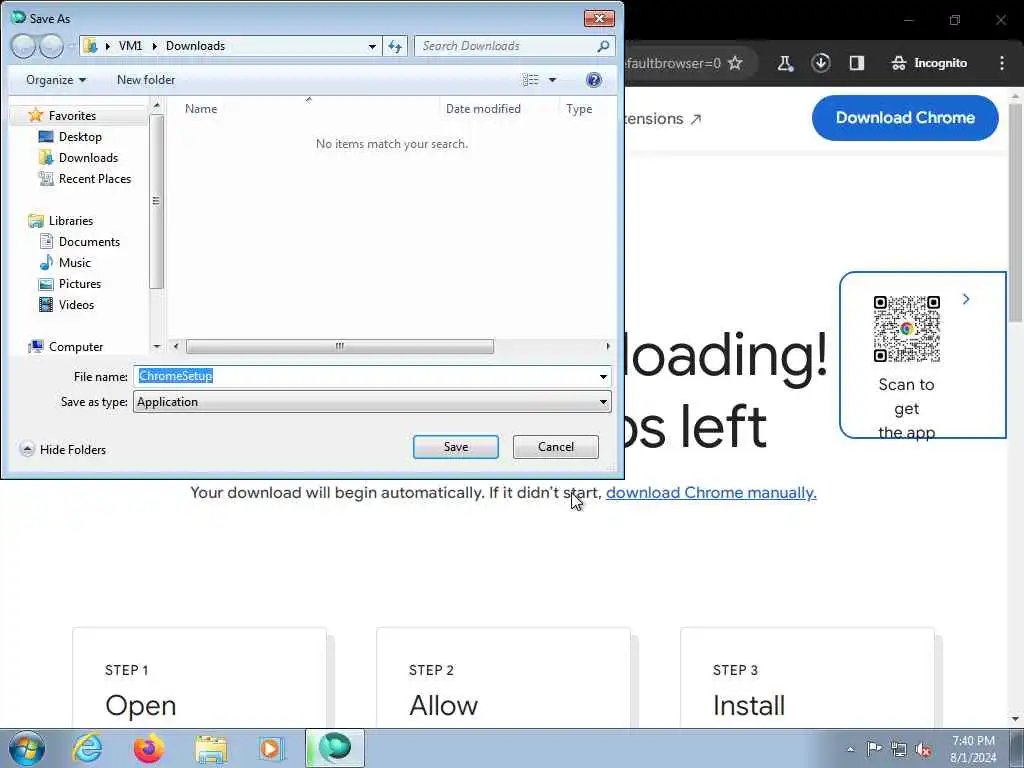Click the taskbar clock showing 7:40 PM
The width and height of the screenshot is (1024, 768).
[973, 749]
